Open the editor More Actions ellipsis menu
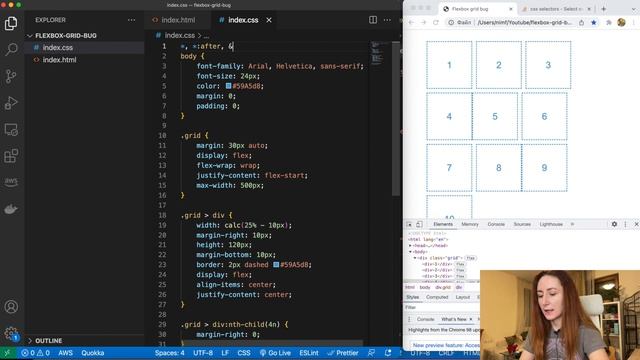The width and height of the screenshot is (640, 360). tap(387, 20)
